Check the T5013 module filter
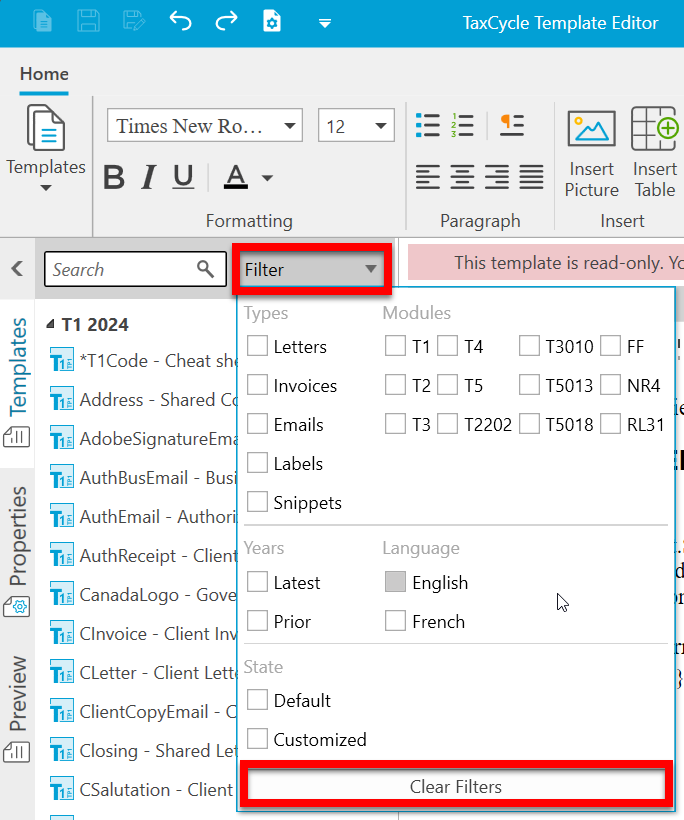 click(529, 385)
